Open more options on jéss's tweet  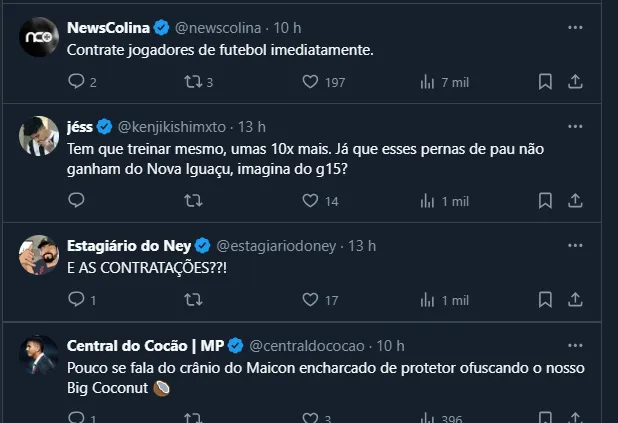click(575, 127)
